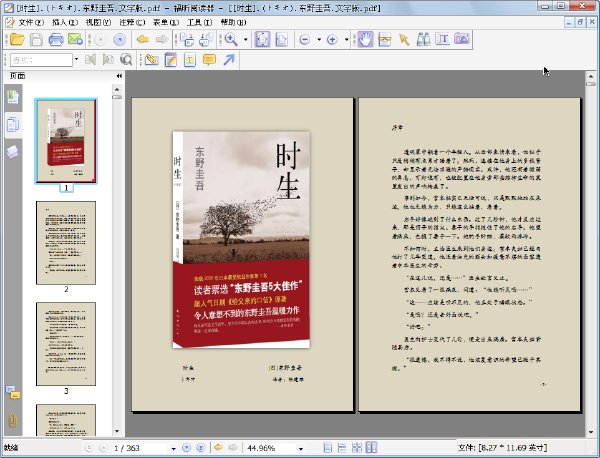This screenshot has width=600, height=458.
Task: Select page 1 thumbnail
Action: 66,141
